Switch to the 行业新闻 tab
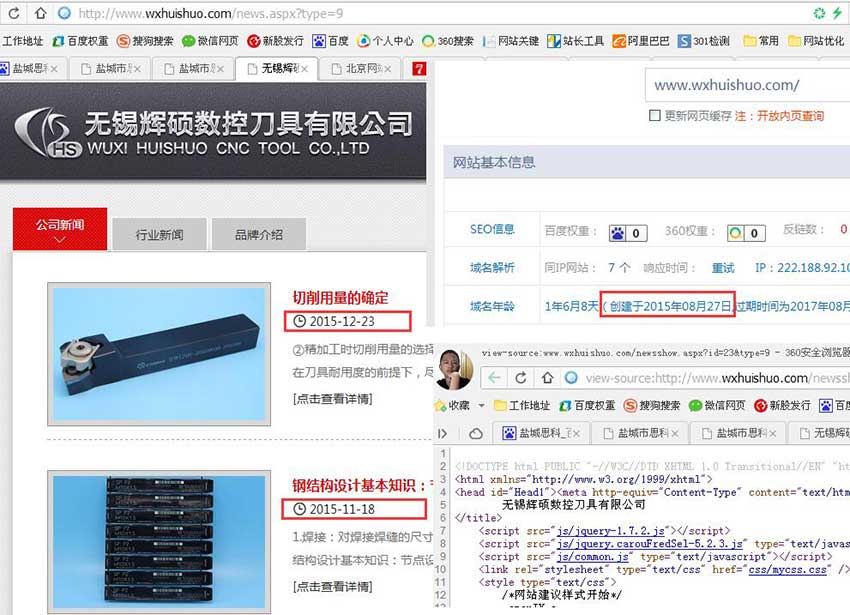The height and width of the screenshot is (615, 850). pos(159,235)
